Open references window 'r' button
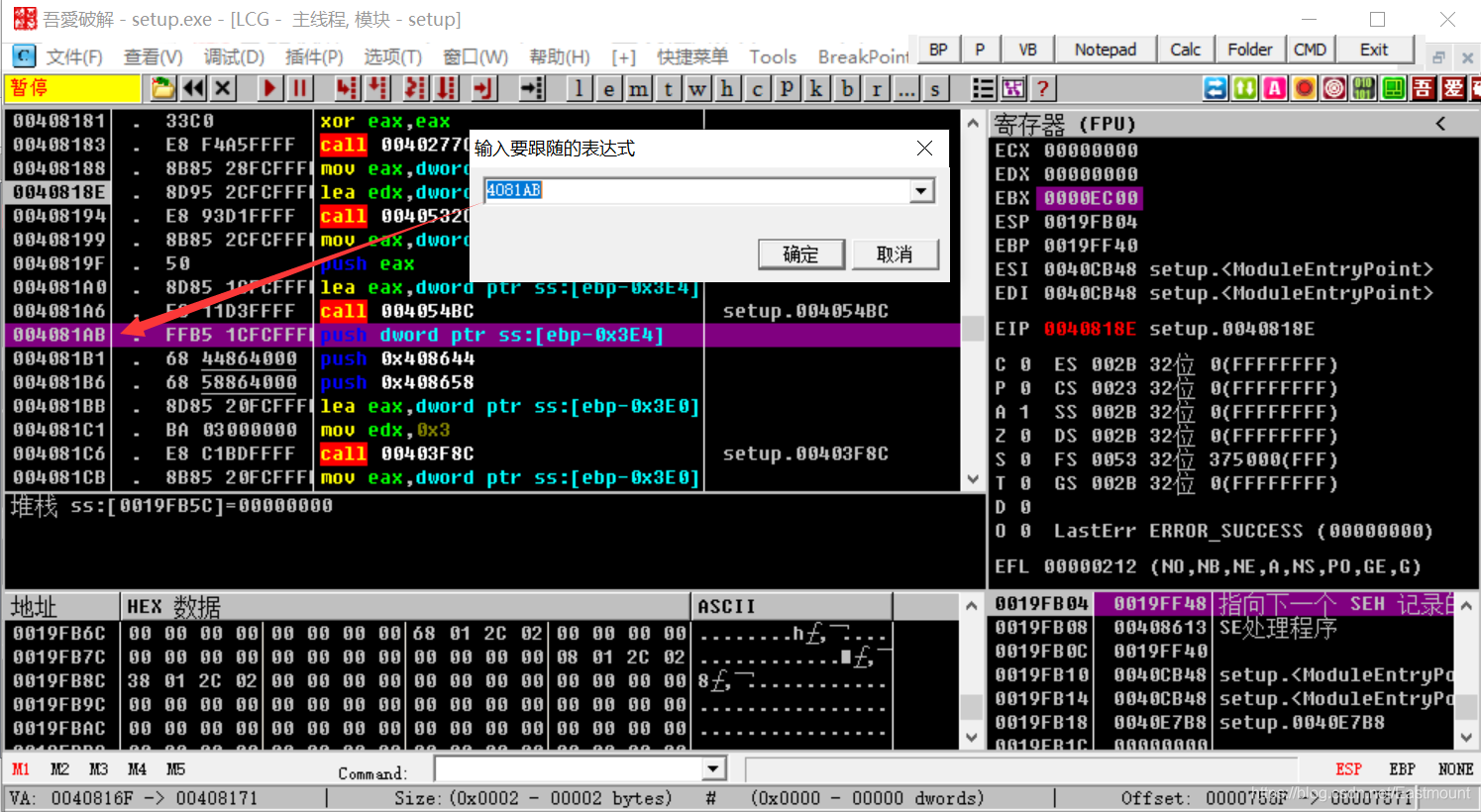Image resolution: width=1481 pixels, height=812 pixels. 877,89
